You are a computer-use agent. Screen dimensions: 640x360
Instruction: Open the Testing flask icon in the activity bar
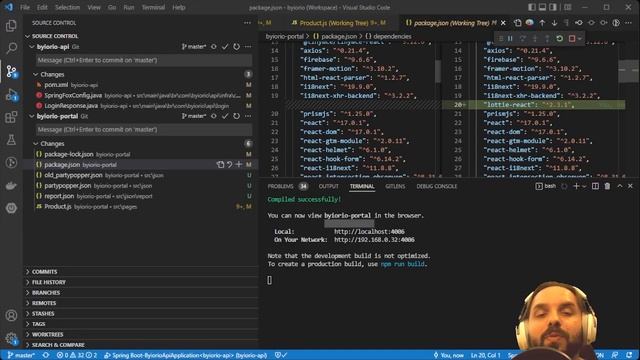[11, 140]
